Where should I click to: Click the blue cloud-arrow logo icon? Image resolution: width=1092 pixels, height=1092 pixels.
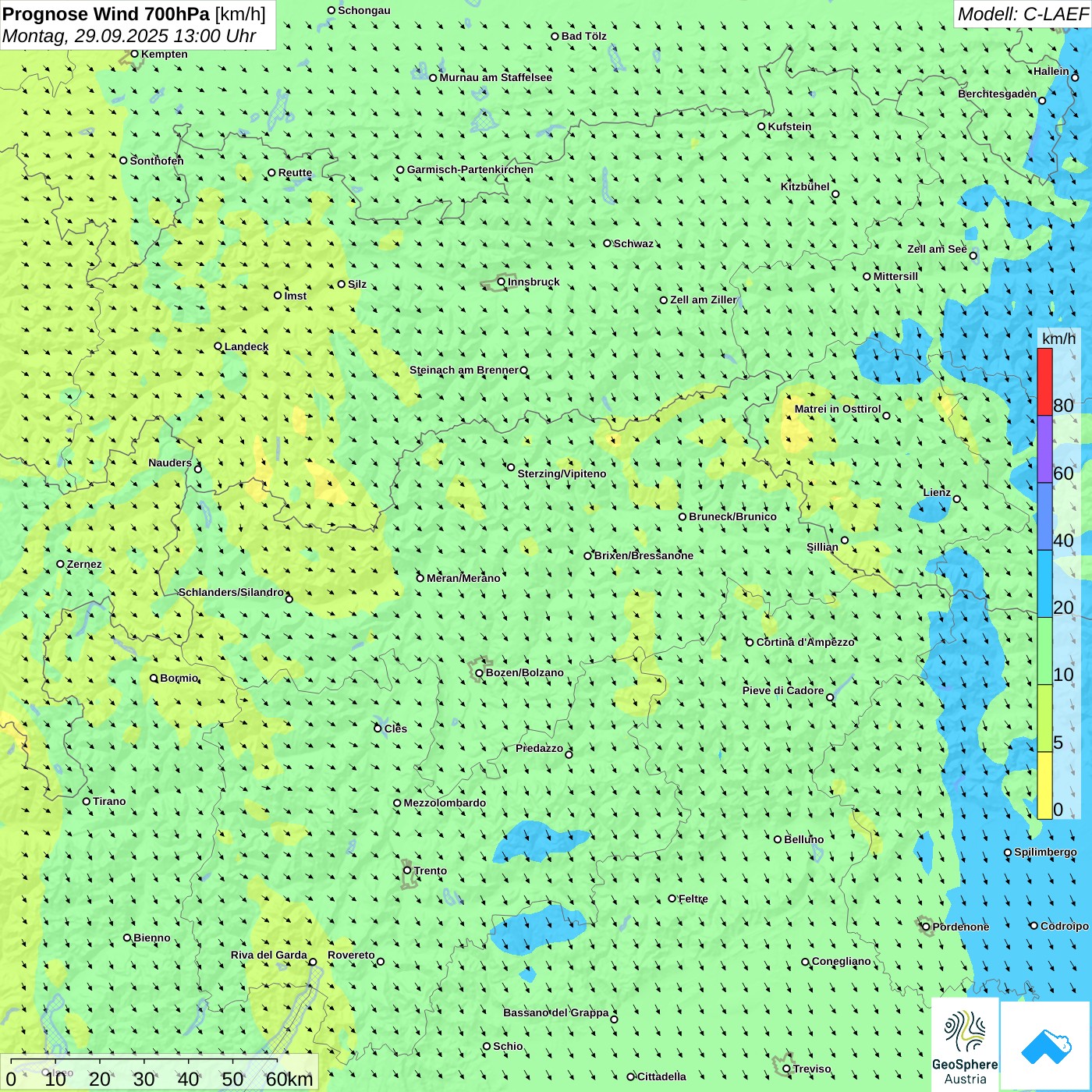pos(1045,1046)
